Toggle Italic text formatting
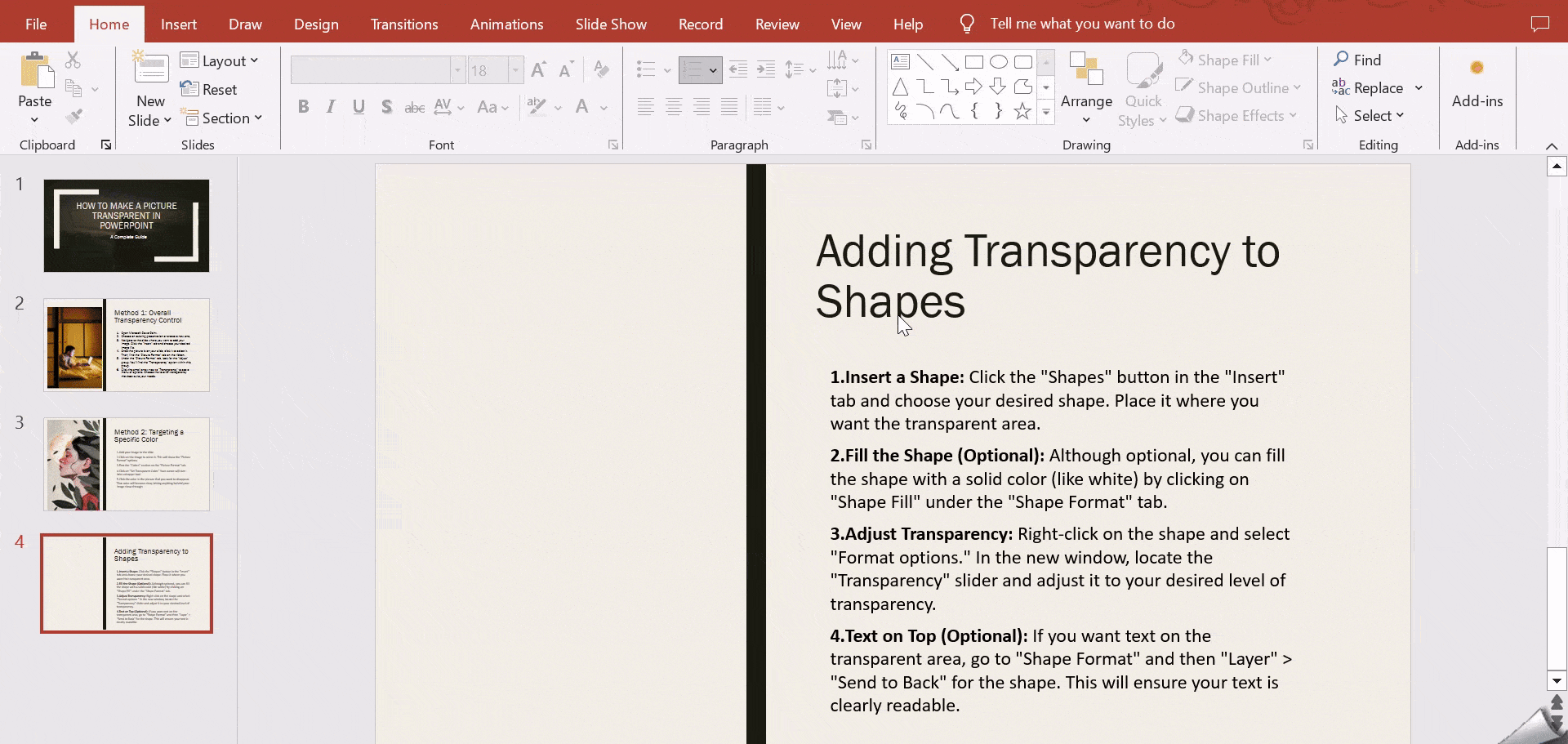The height and width of the screenshot is (744, 1568). 331,107
